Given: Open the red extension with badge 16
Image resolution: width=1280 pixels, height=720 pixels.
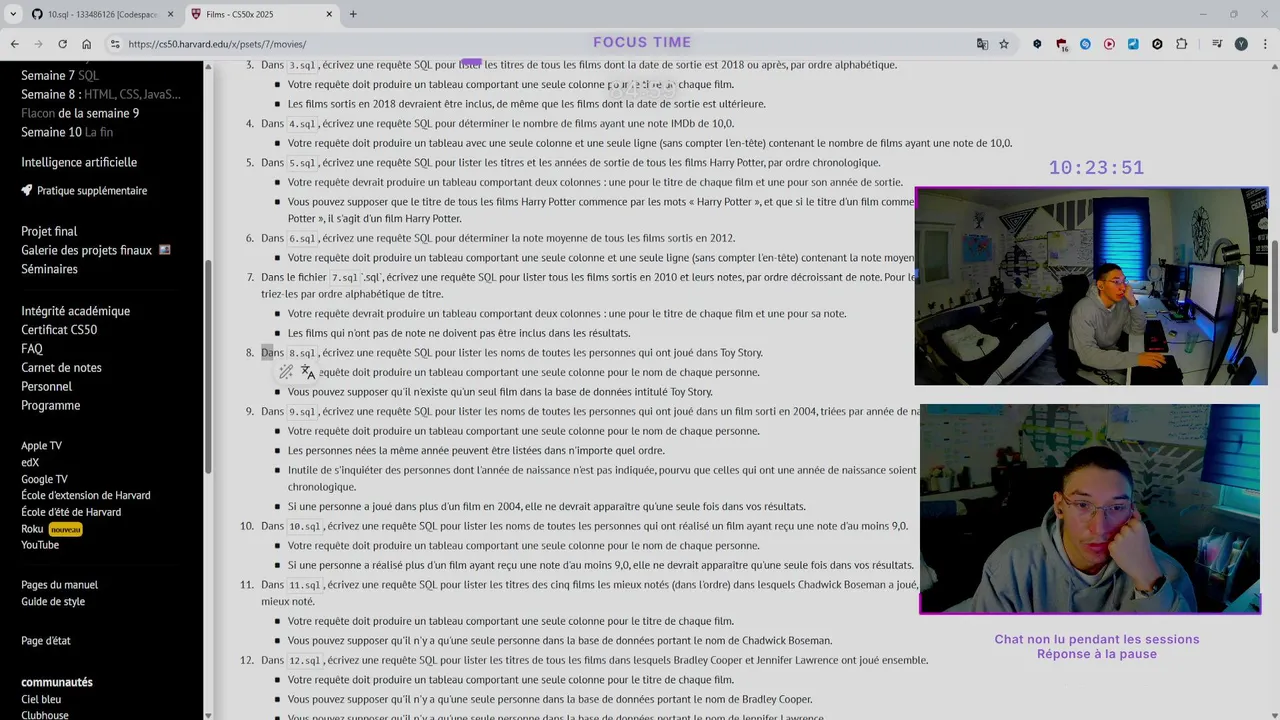Looking at the screenshot, I should coord(1061,44).
